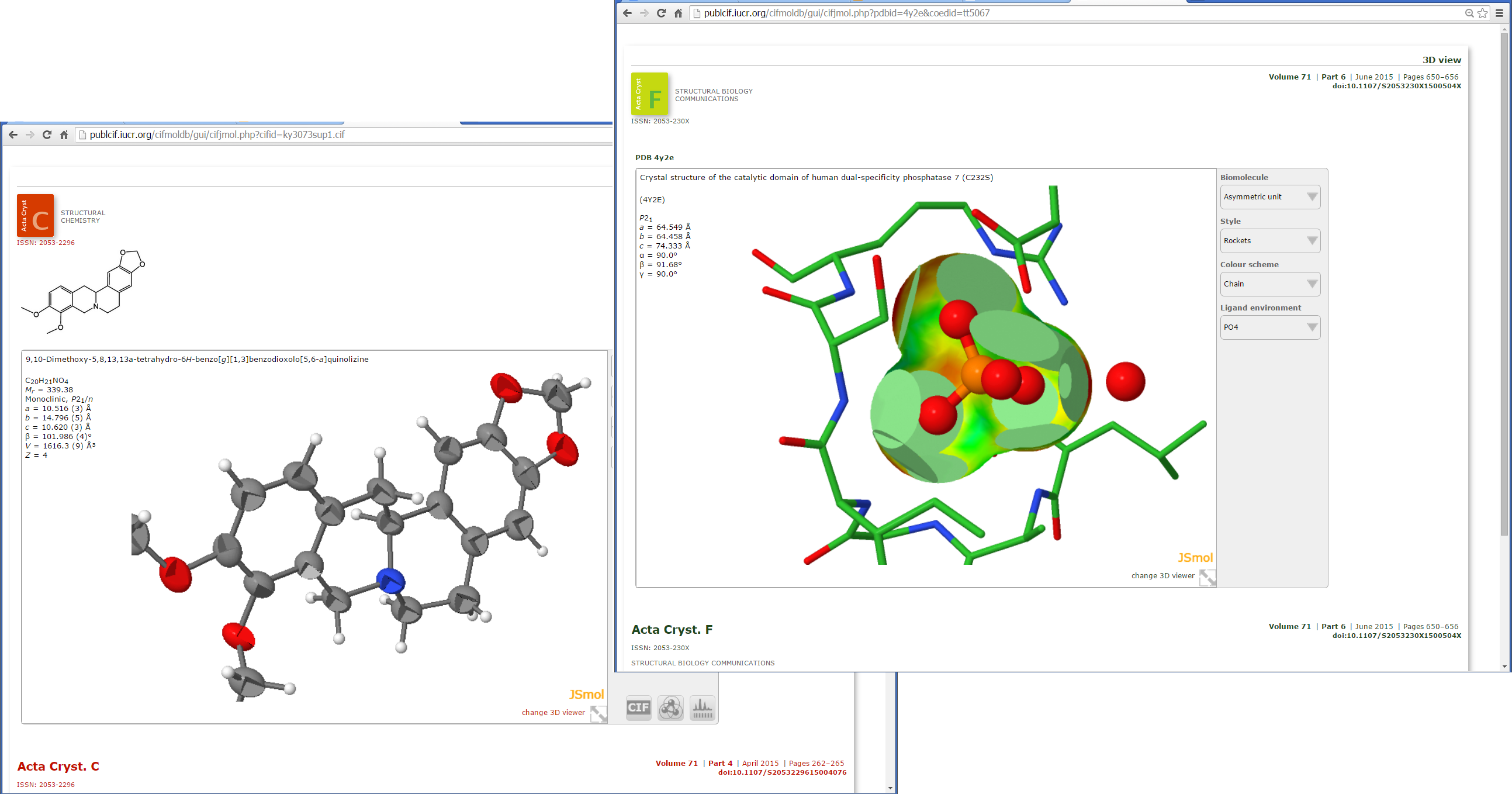This screenshot has height=794, width=1512.
Task: Click the 'Colour scheme' label
Action: (x=1249, y=265)
